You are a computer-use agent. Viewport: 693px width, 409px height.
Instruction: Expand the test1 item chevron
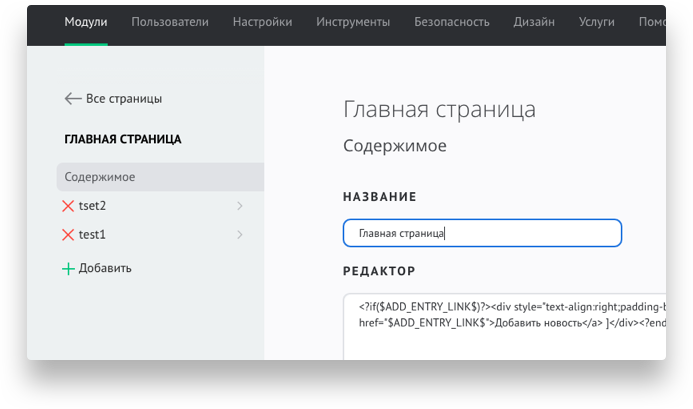tap(240, 235)
